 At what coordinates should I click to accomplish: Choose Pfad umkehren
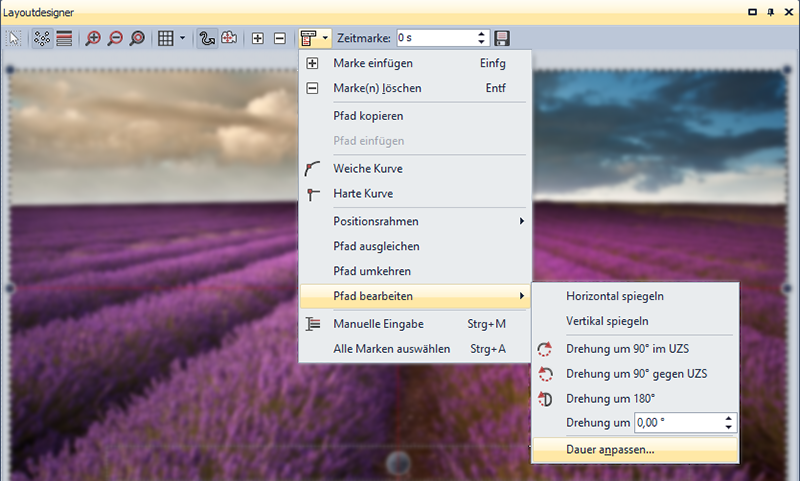click(415, 271)
